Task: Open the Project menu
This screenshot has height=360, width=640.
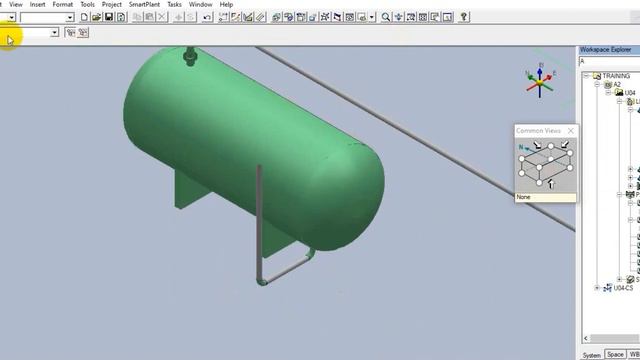Action: pyautogui.click(x=112, y=4)
